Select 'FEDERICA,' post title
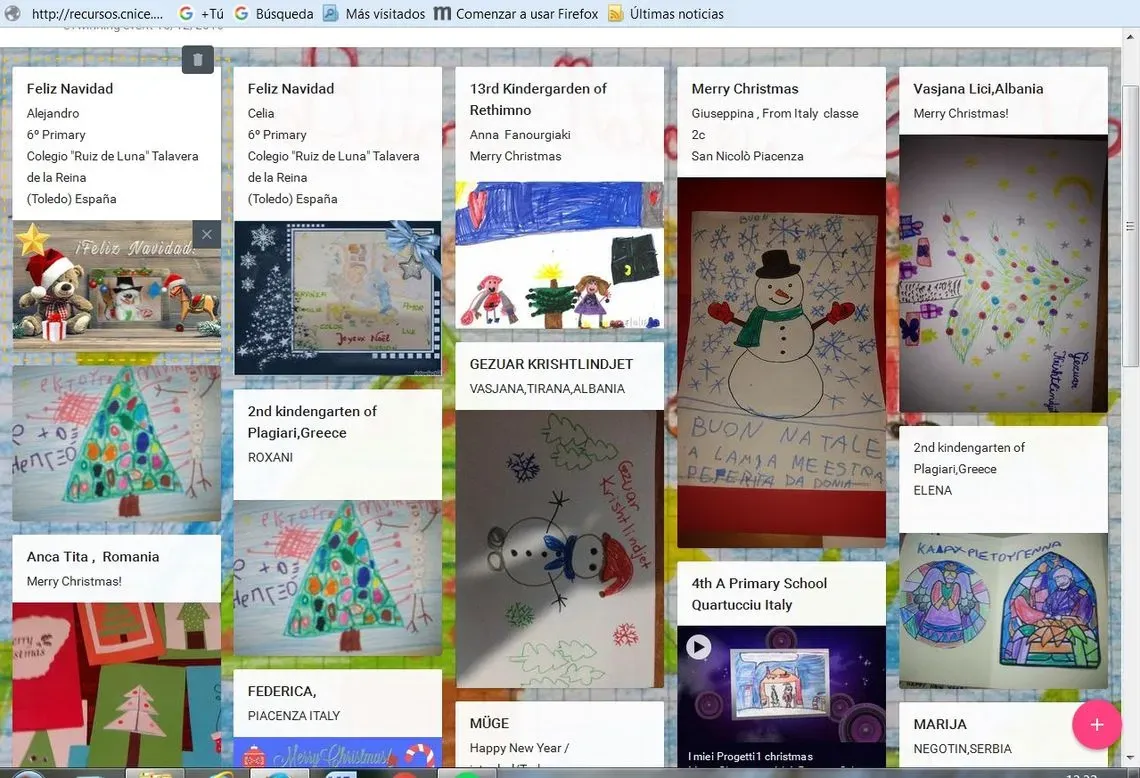The width and height of the screenshot is (1140, 778). click(281, 691)
